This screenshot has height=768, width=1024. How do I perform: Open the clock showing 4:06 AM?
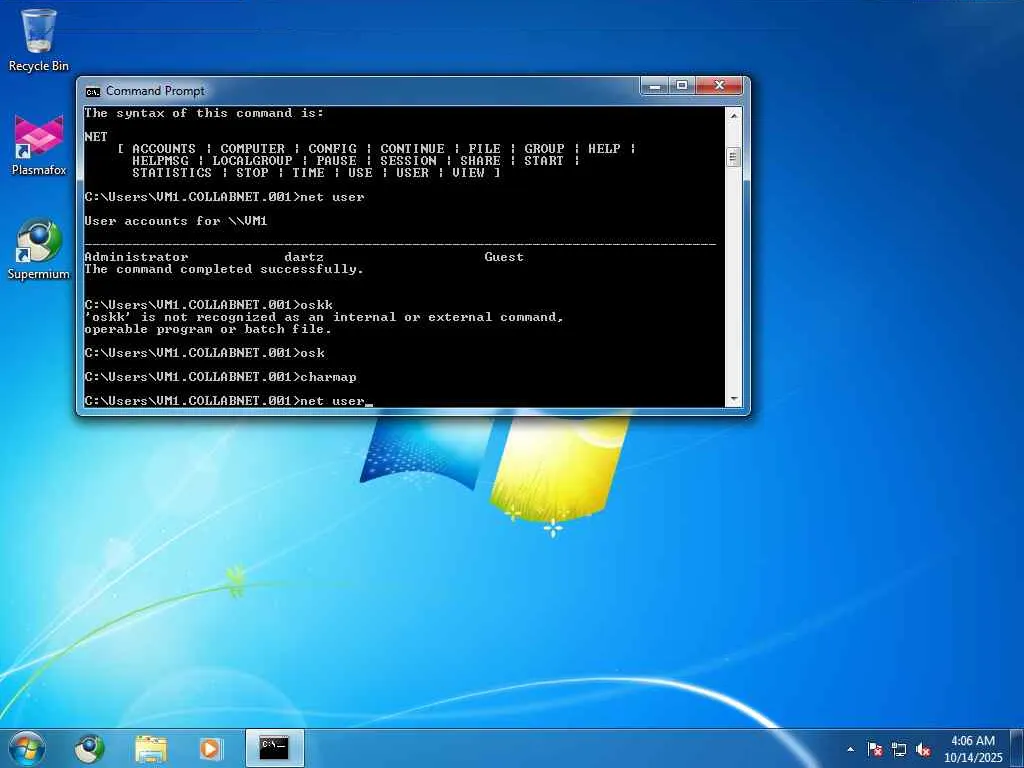coord(972,741)
